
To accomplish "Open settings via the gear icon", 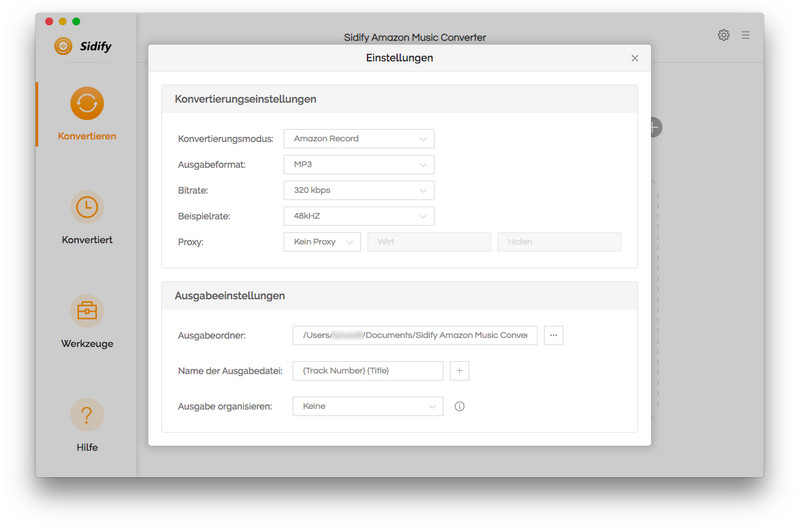I will click(723, 35).
